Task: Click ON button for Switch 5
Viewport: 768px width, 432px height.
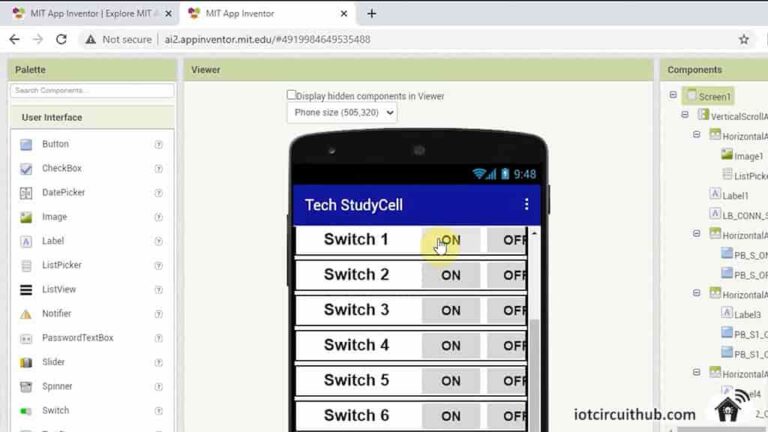Action: 451,381
